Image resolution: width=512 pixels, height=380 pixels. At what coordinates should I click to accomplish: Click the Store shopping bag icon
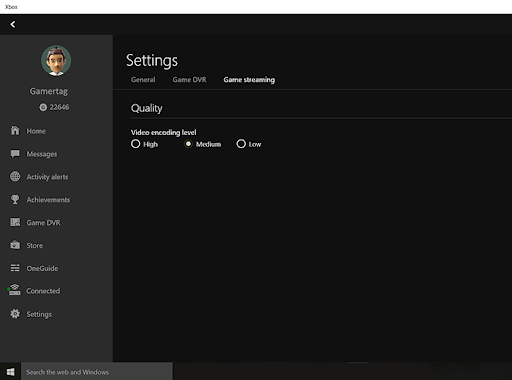point(15,245)
